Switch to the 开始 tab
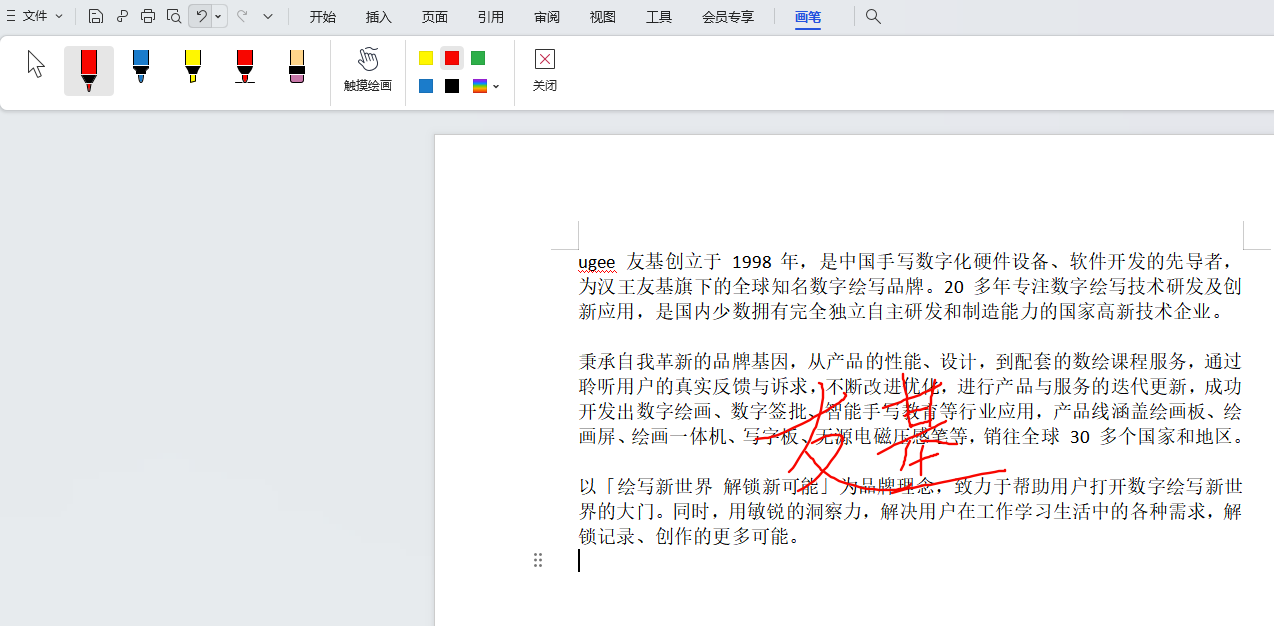The height and width of the screenshot is (626, 1274). (322, 17)
